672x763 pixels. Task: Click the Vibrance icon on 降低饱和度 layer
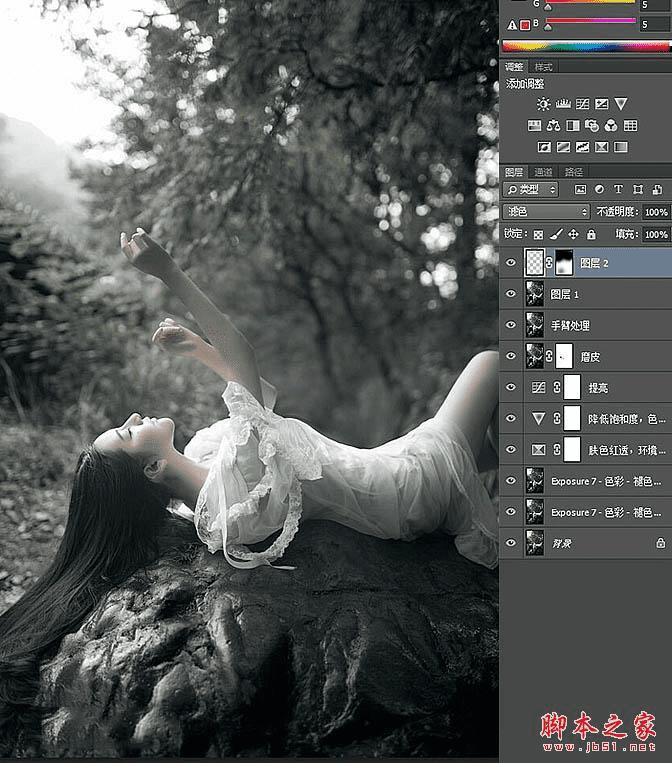538,418
